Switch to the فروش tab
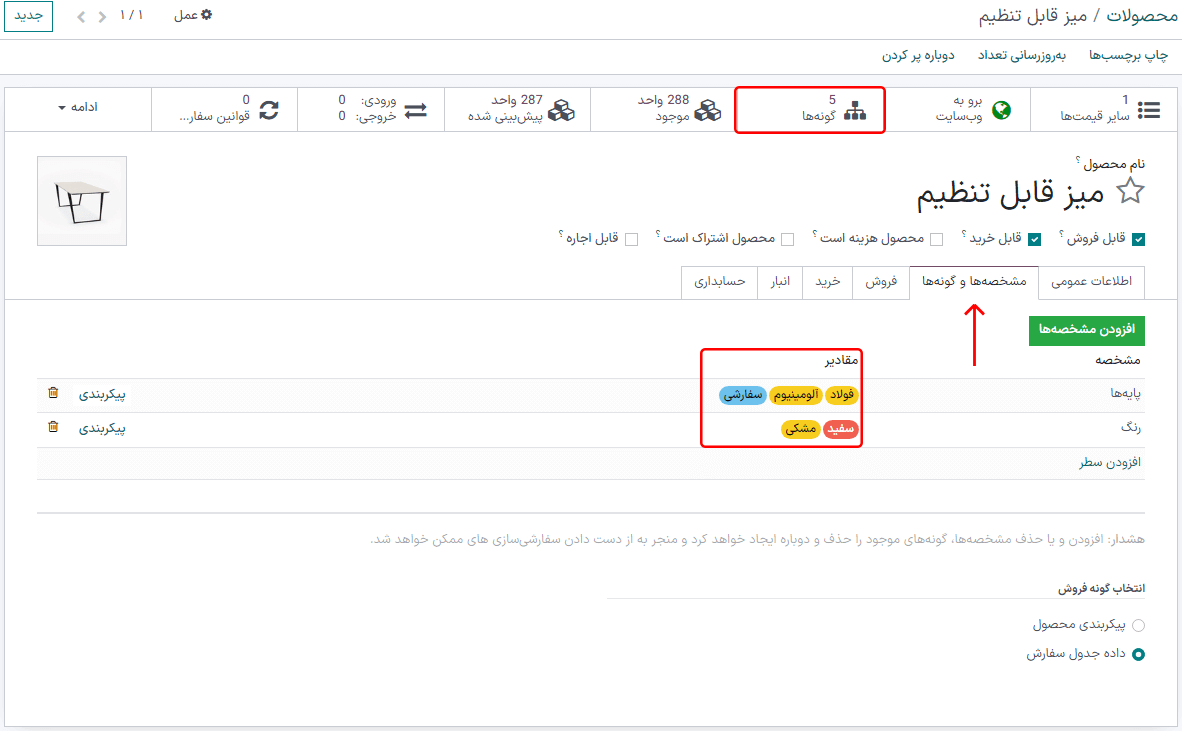 881,283
